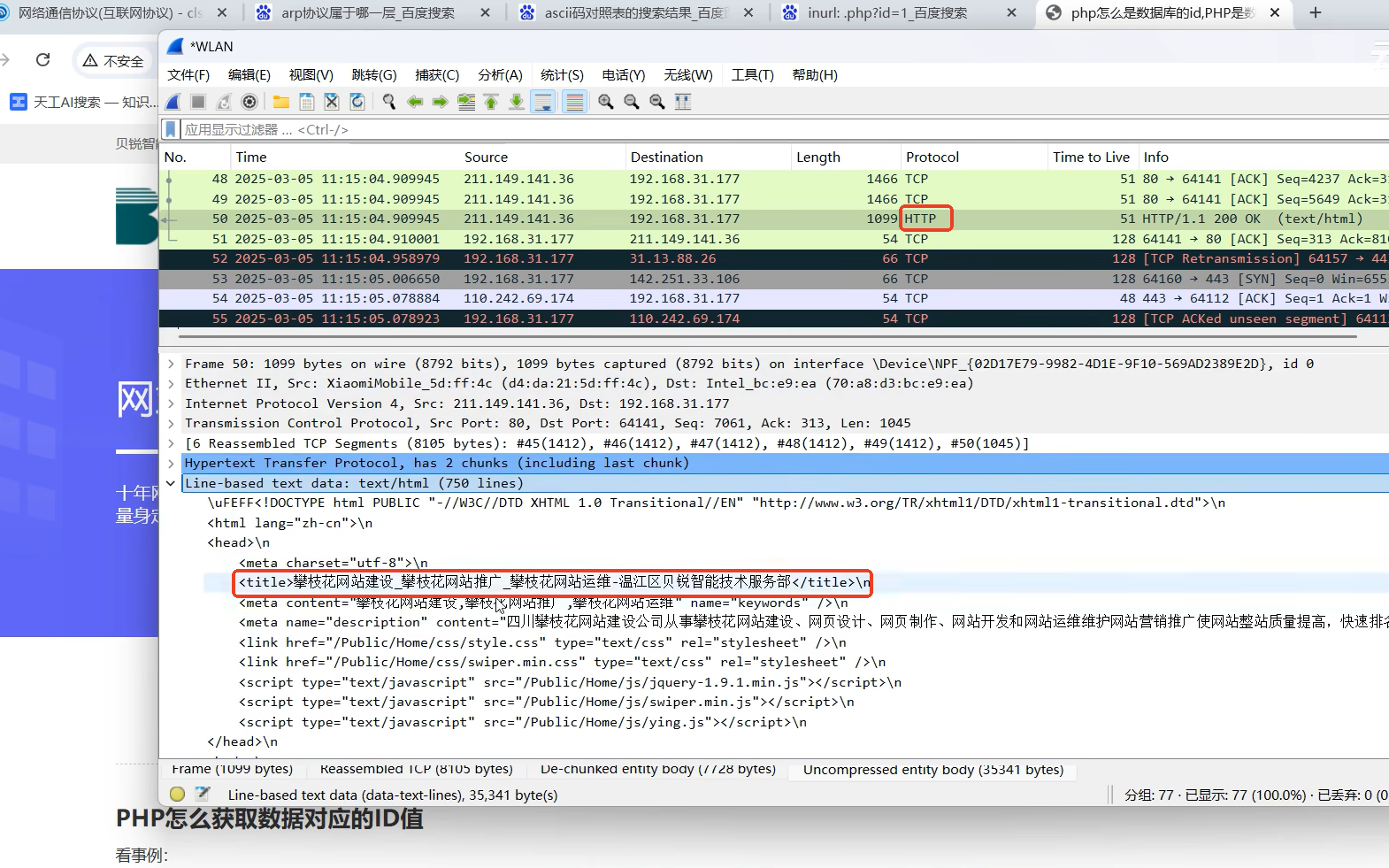Edit capture file properties status icon
1389x868 pixels.
(203, 794)
